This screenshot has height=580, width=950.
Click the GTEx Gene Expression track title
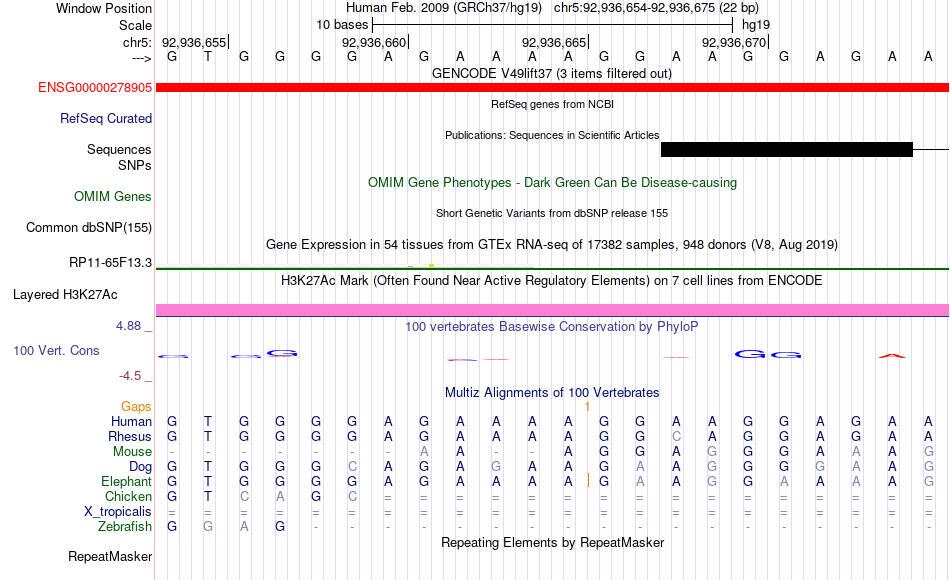[552, 244]
